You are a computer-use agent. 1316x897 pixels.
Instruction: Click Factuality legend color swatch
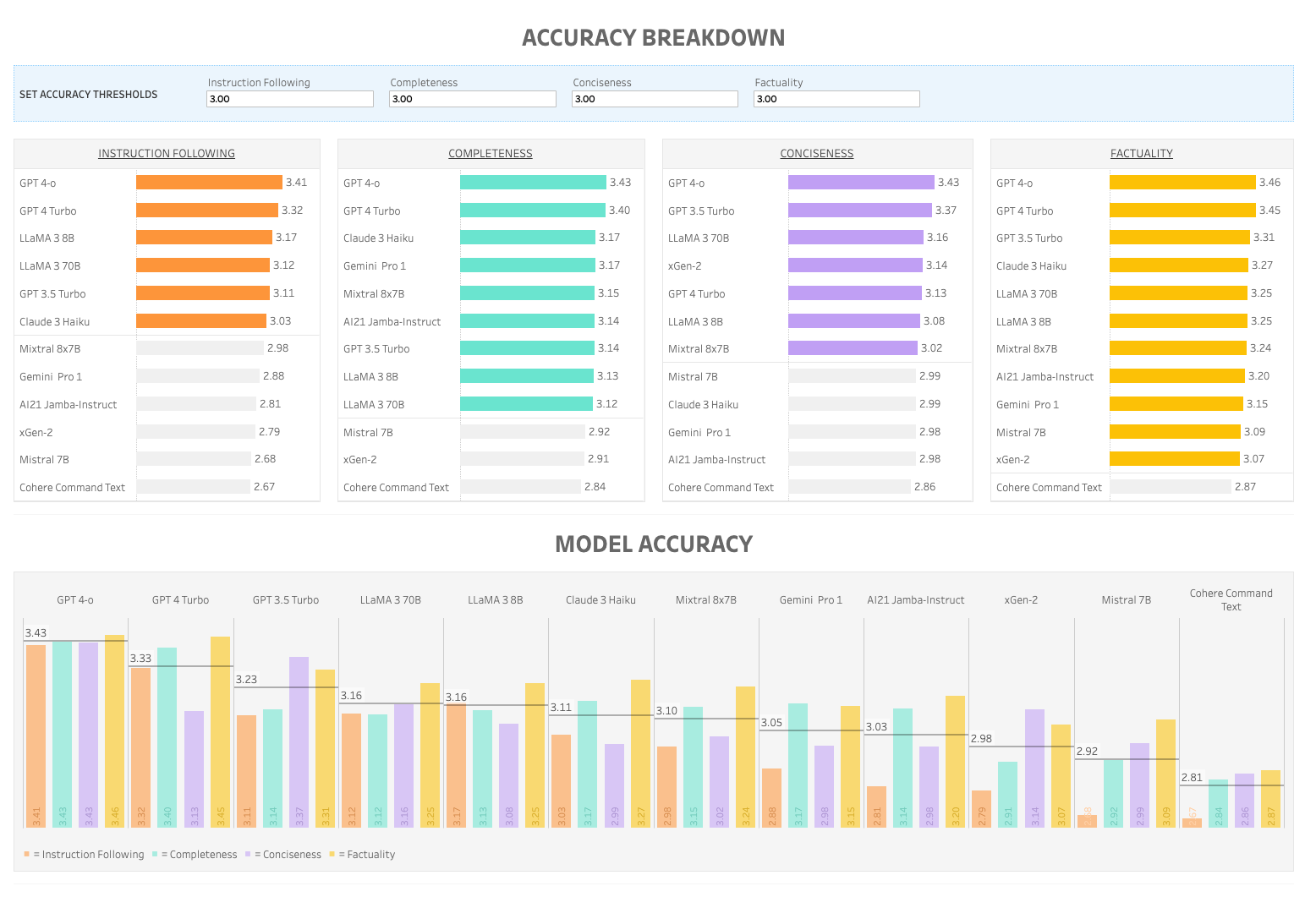click(332, 855)
